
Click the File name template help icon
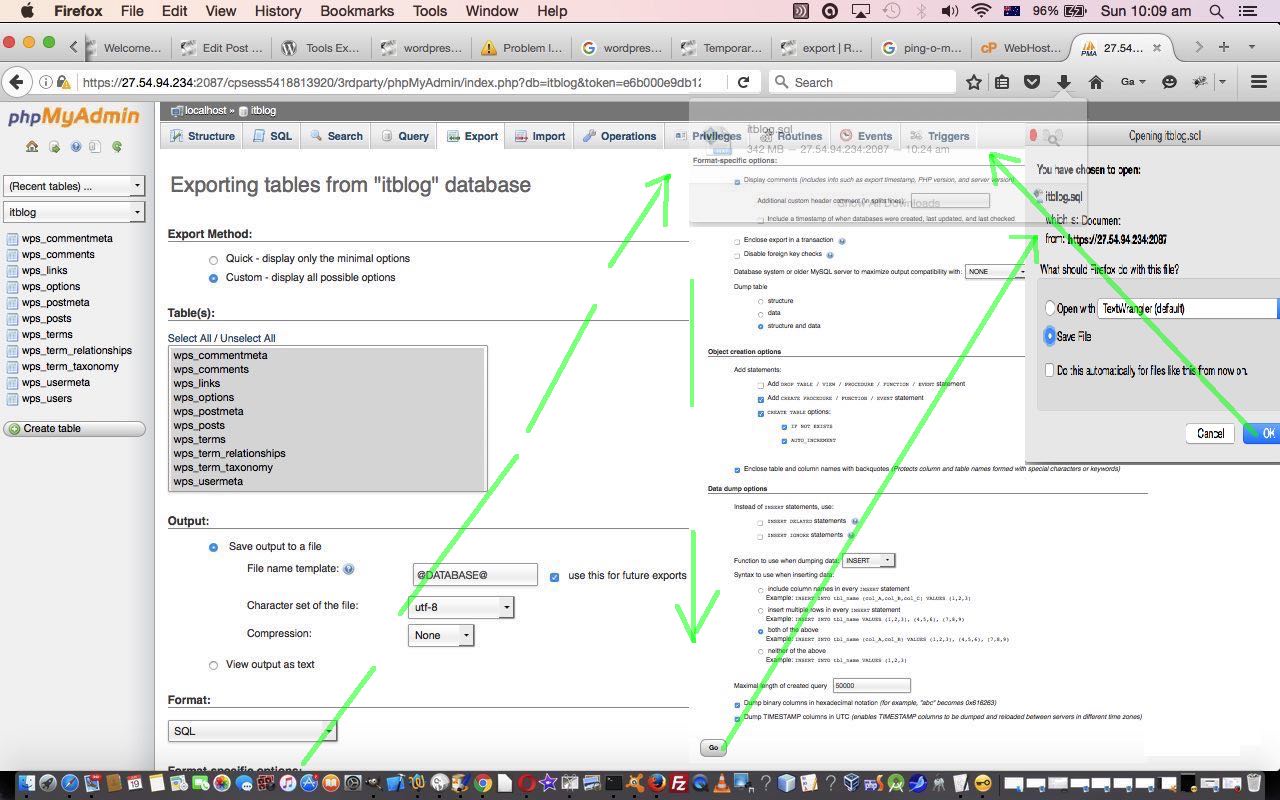point(349,569)
